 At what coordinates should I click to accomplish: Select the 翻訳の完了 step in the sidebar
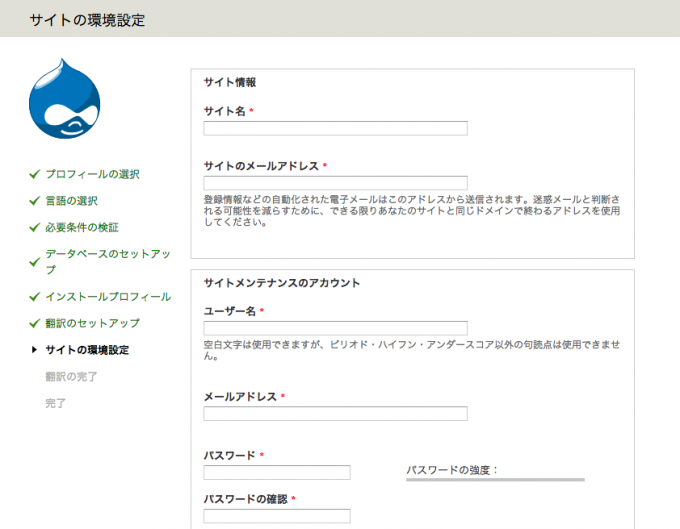pos(71,377)
